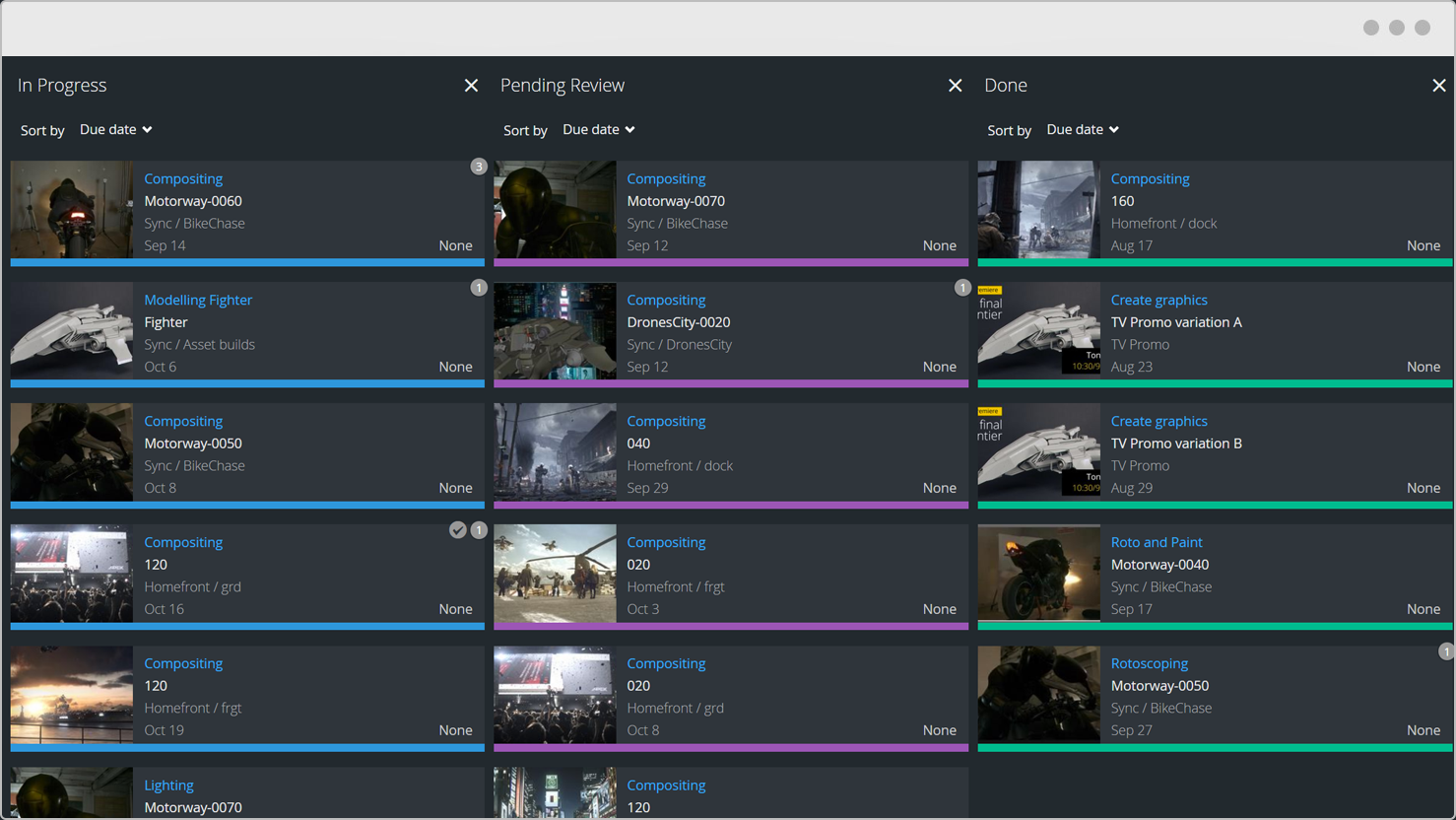This screenshot has width=1456, height=820.
Task: Click the Lighting task link for Motorway-0070
Action: tap(168, 786)
